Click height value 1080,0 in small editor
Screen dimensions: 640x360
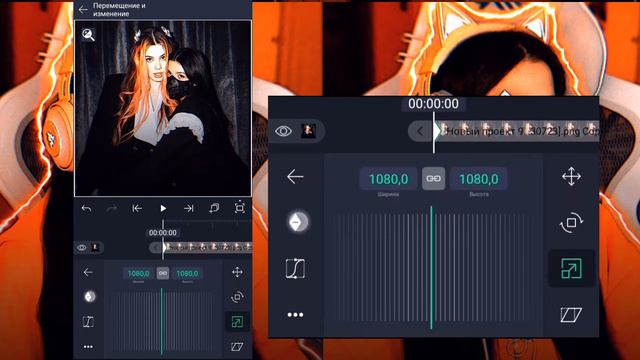[x=187, y=273]
